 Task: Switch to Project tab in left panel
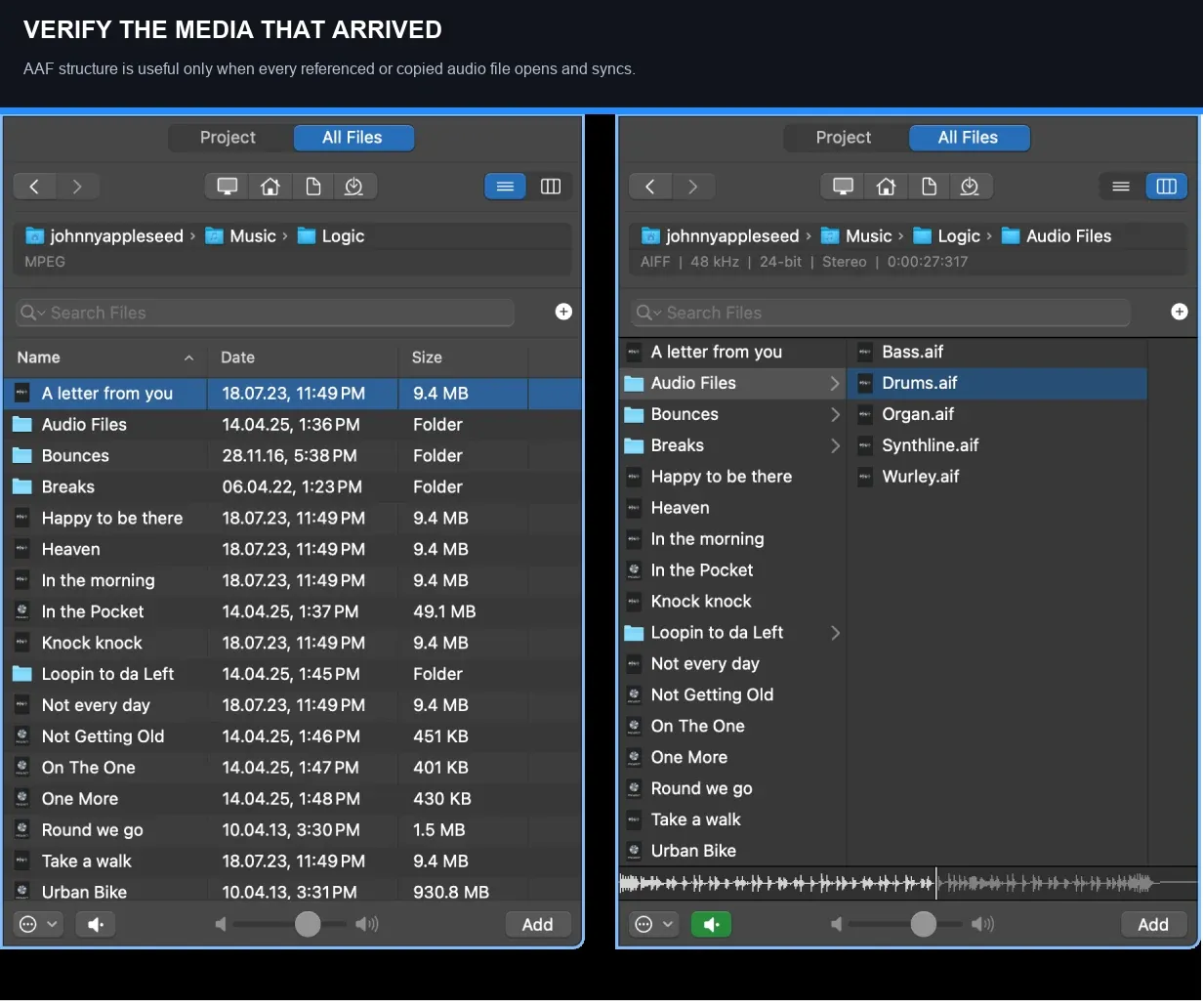pos(228,138)
